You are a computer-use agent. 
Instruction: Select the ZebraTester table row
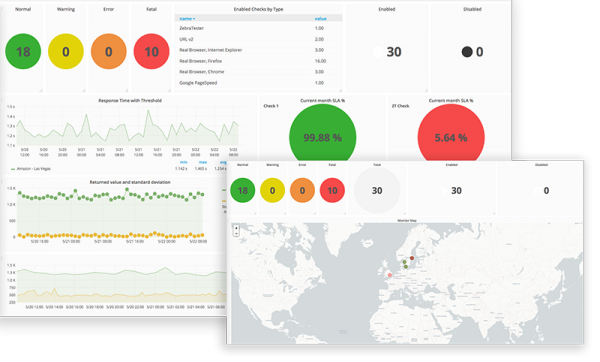[259, 28]
